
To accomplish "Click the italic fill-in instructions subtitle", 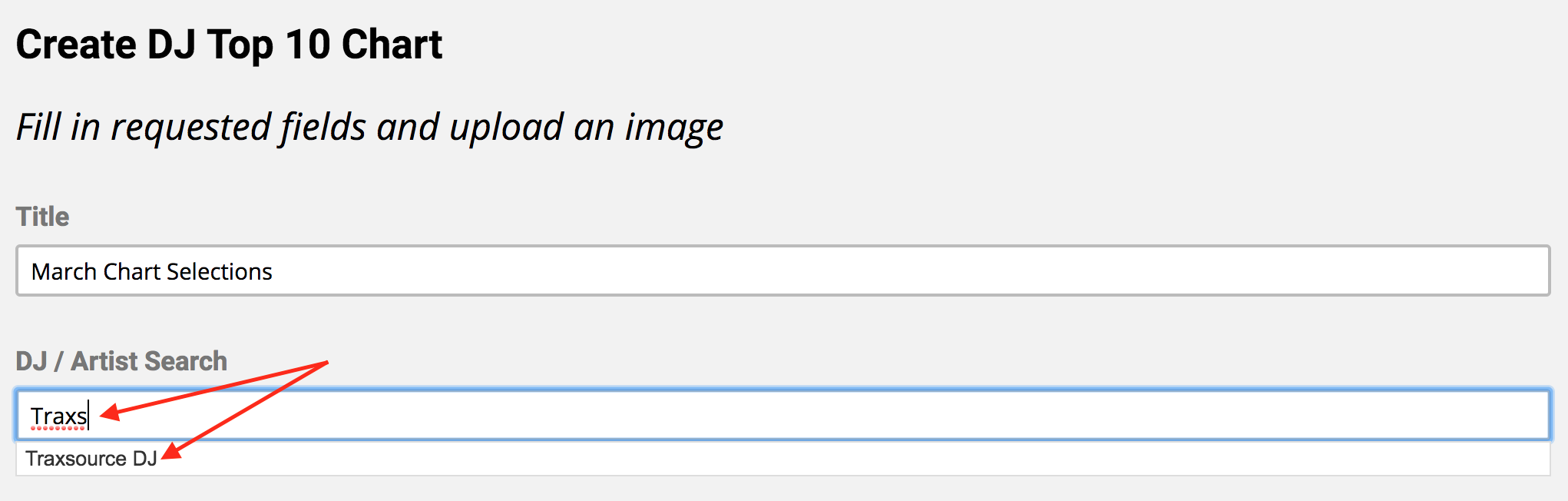I will 369,127.
